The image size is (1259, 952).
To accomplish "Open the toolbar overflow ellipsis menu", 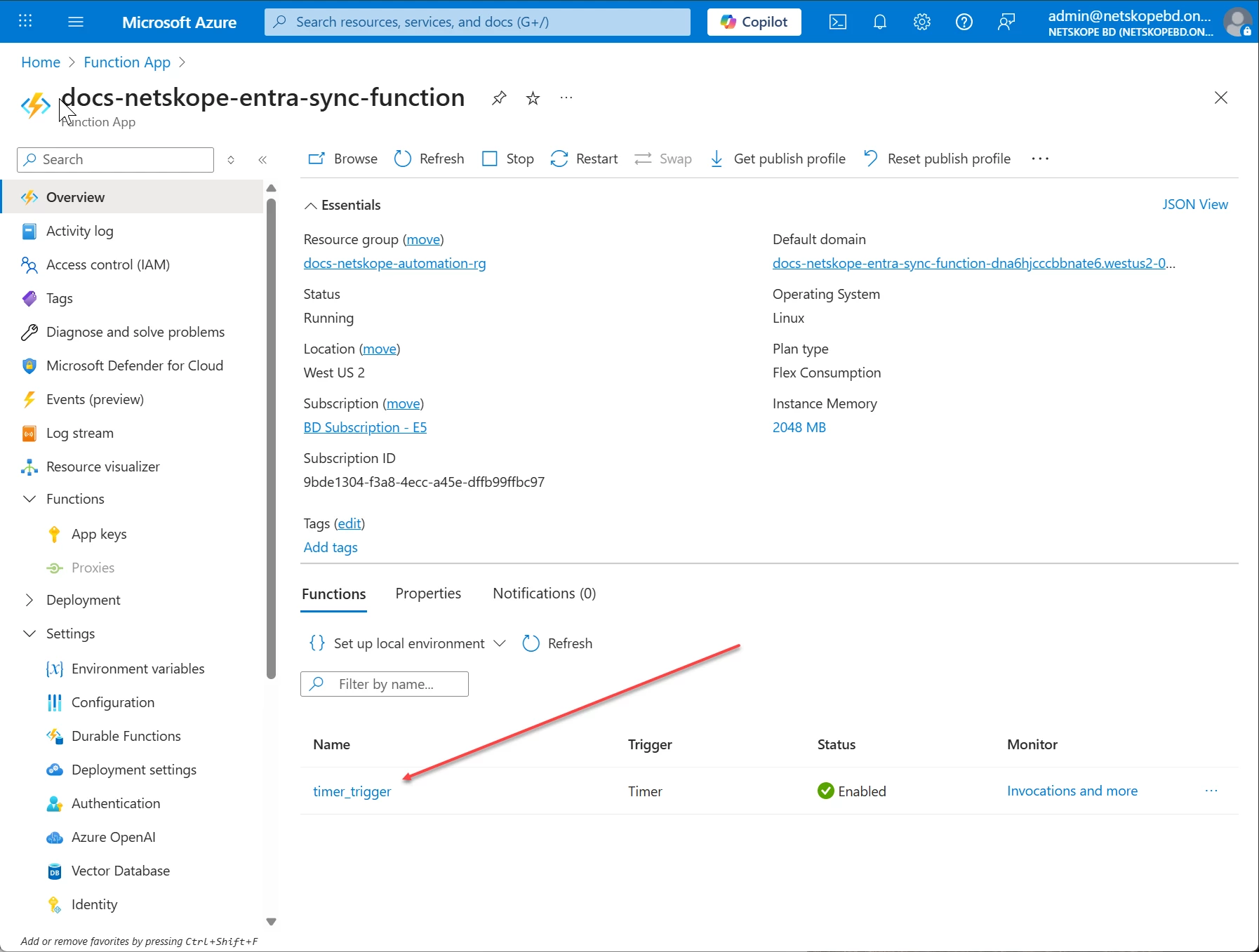I will click(1040, 159).
